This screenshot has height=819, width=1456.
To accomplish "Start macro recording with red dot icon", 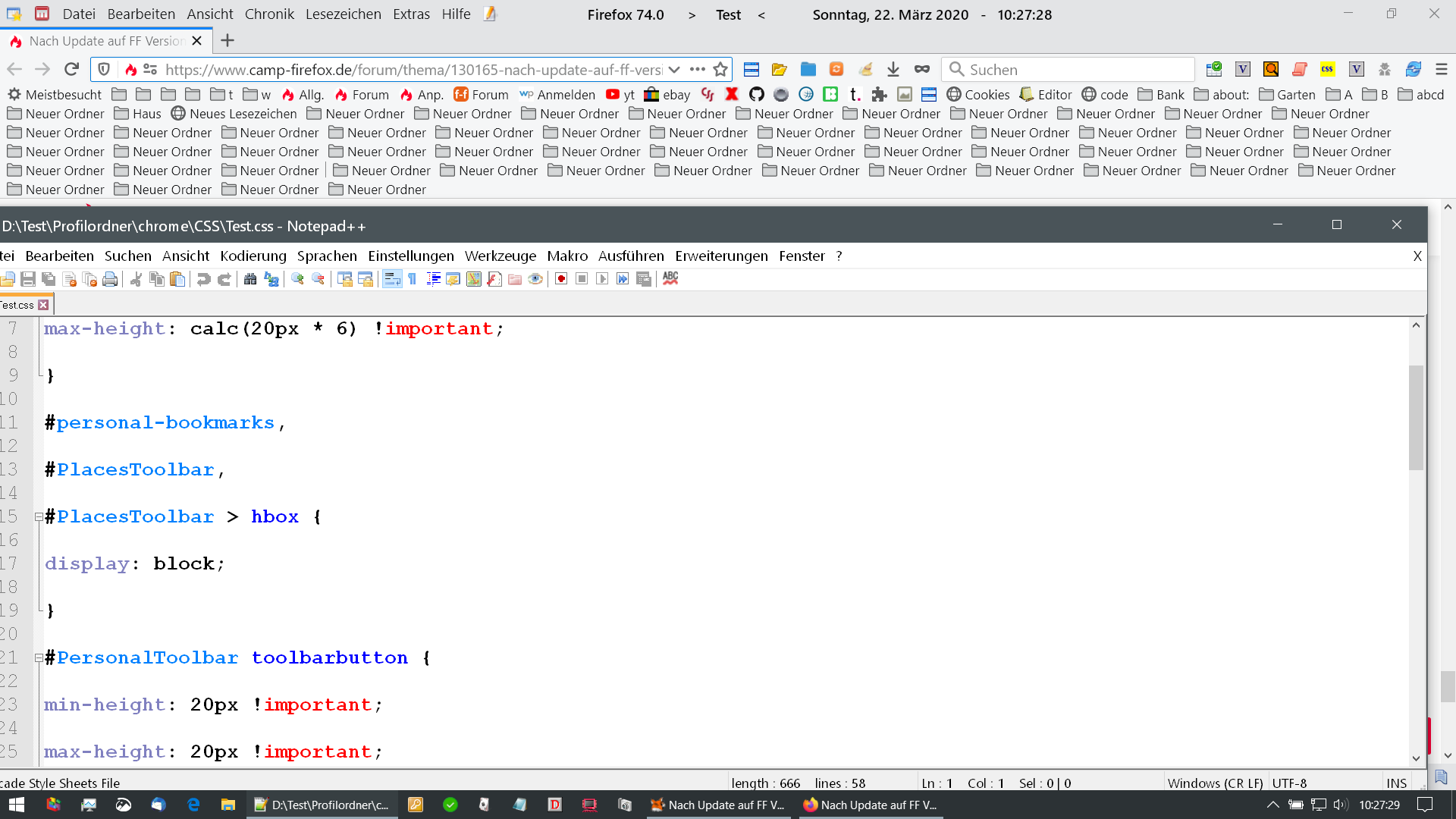I will tap(561, 279).
